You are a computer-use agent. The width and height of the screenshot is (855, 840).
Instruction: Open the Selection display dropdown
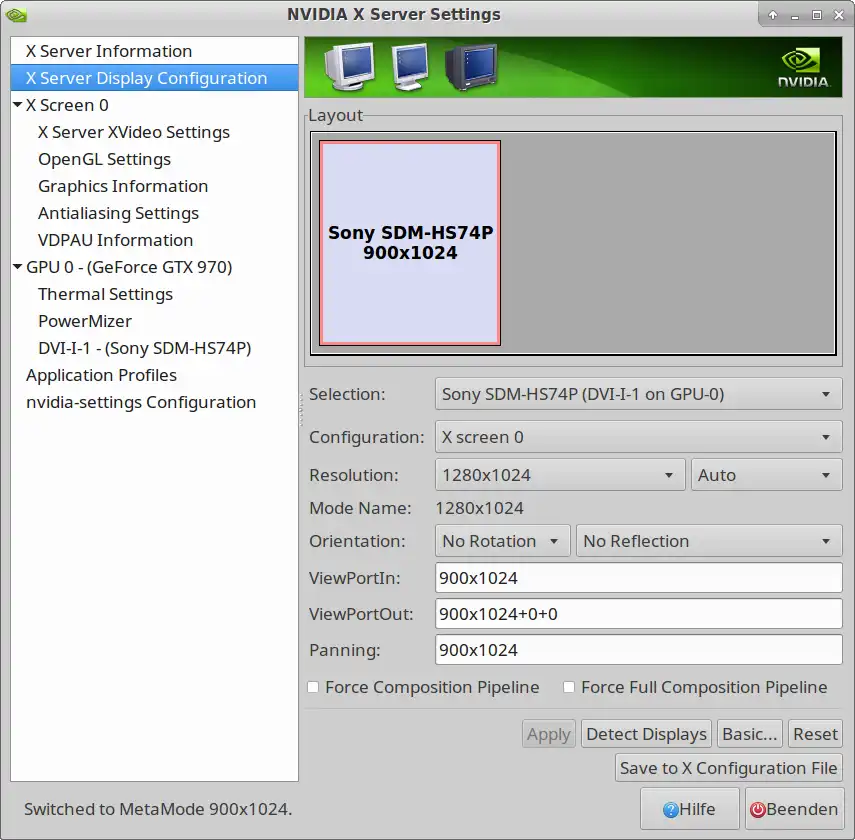[639, 394]
